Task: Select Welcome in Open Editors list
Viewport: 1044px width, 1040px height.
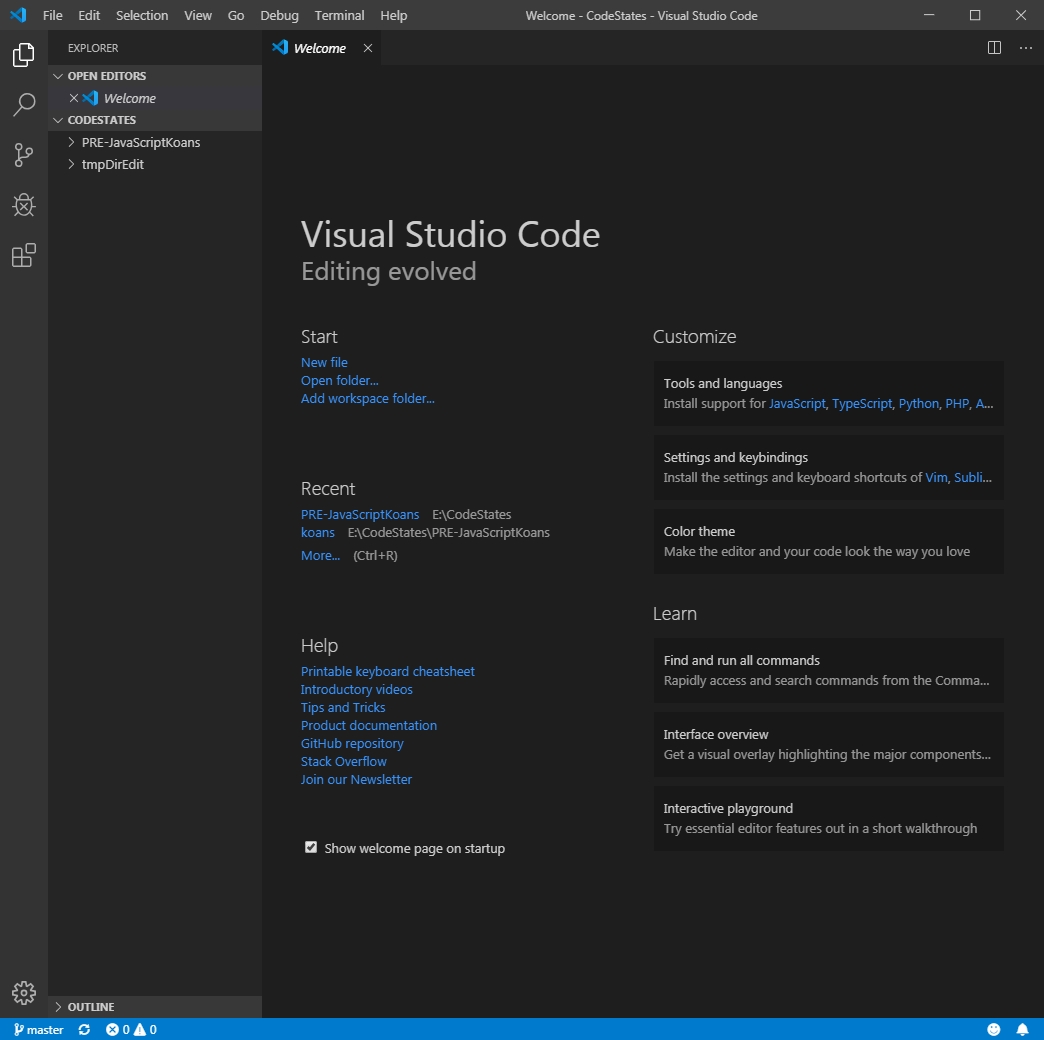Action: coord(155,98)
